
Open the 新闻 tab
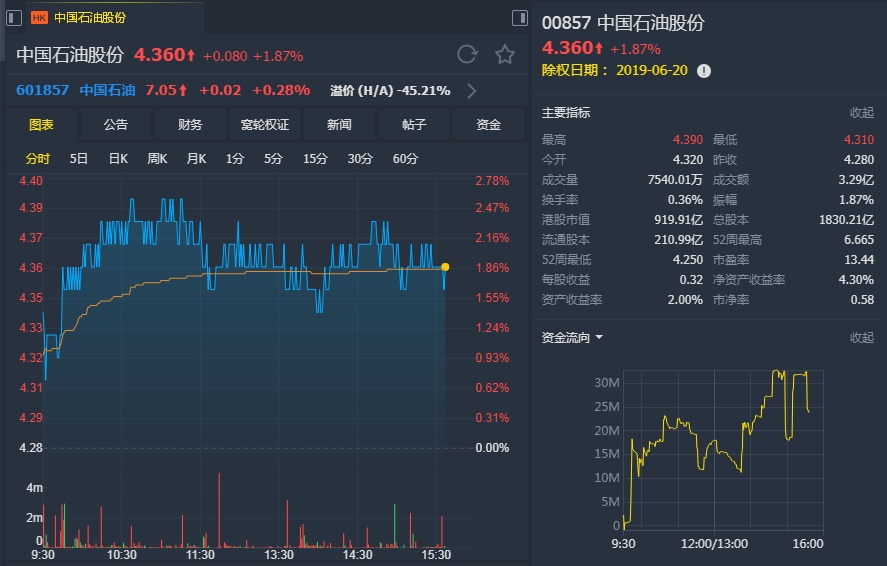tap(339, 124)
